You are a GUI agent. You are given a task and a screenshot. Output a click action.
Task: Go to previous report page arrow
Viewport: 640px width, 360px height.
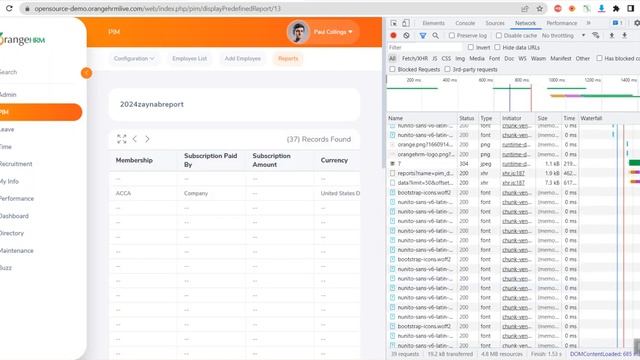(x=135, y=139)
